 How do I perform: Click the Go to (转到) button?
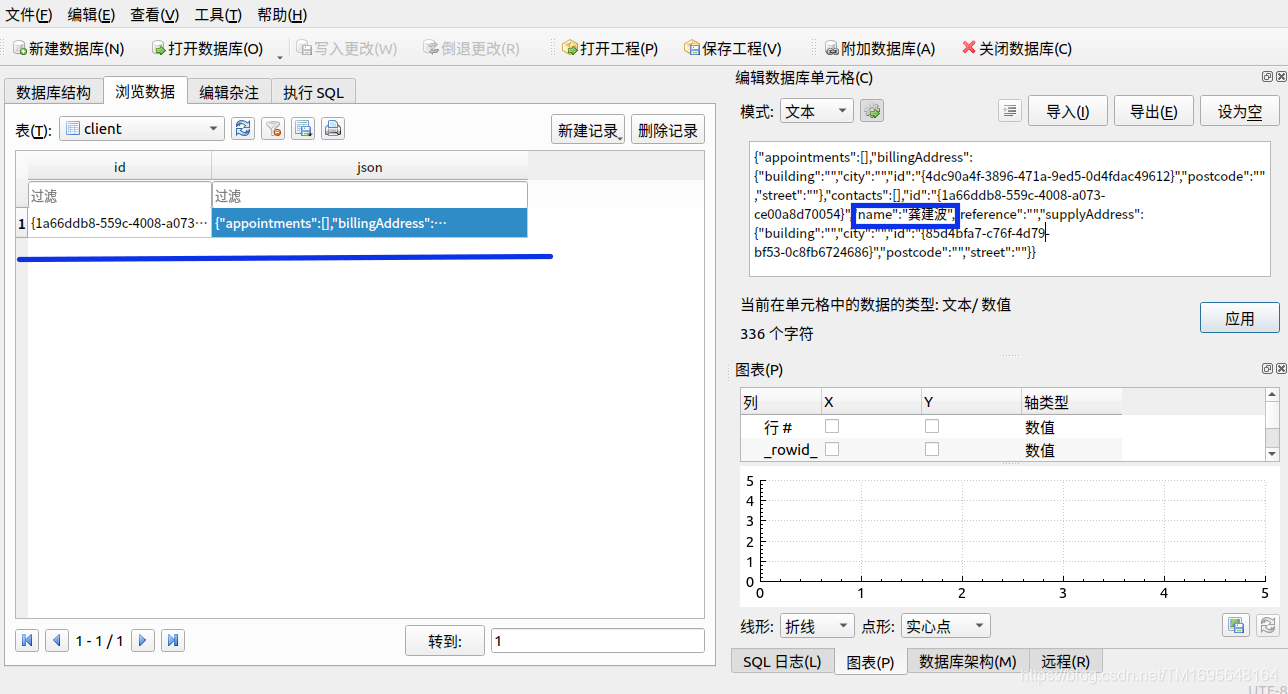[445, 641]
